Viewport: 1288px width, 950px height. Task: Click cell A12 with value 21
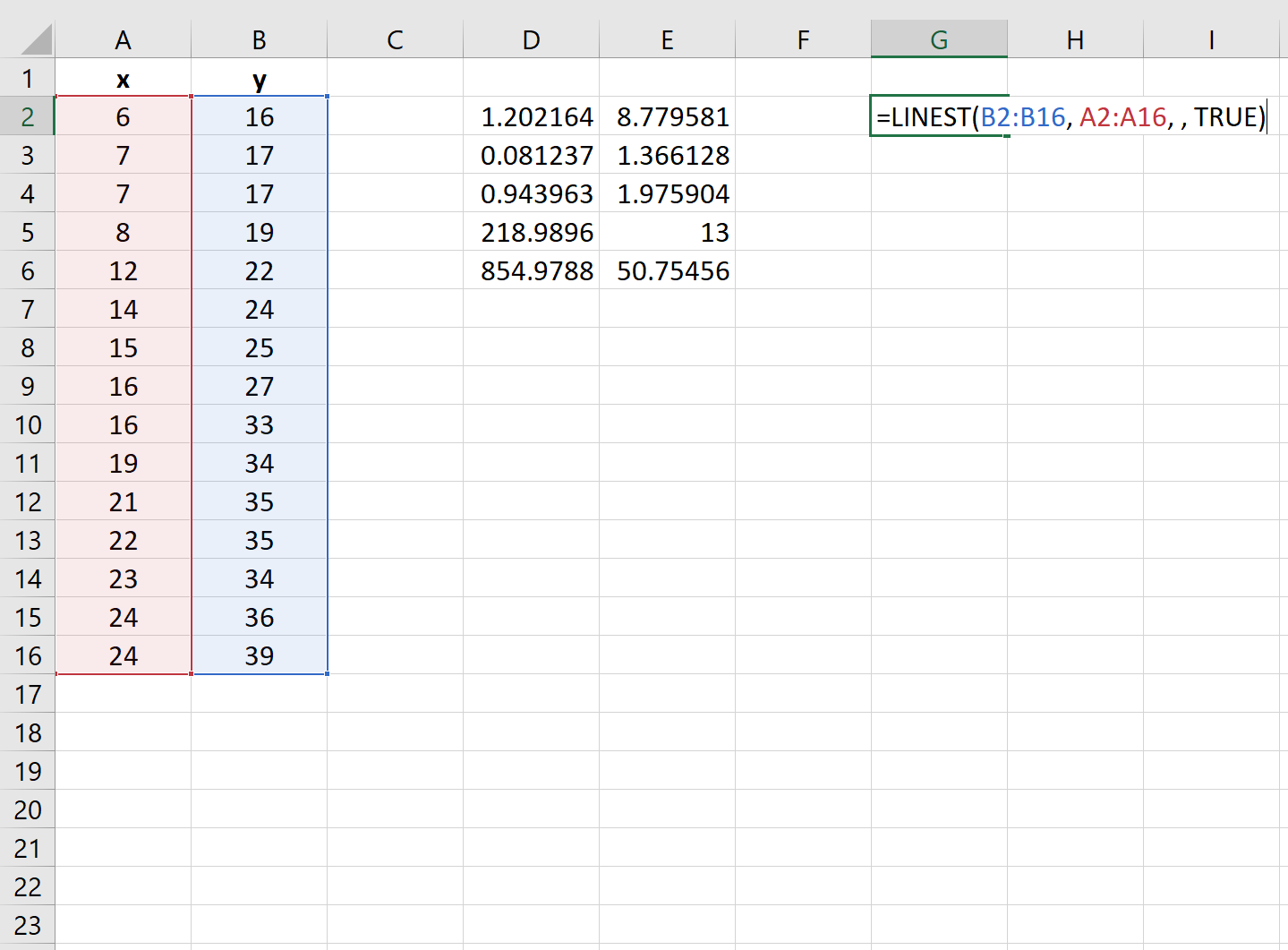coord(124,501)
